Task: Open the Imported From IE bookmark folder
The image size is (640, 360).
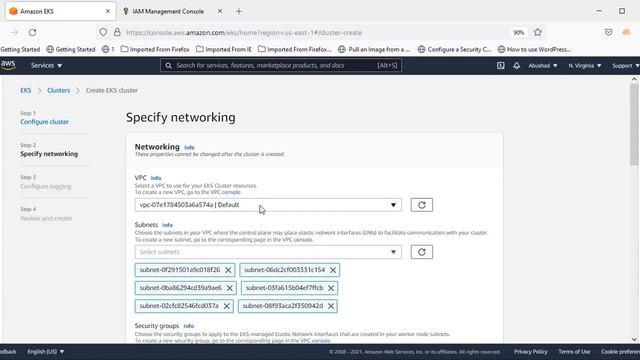Action: (224, 49)
